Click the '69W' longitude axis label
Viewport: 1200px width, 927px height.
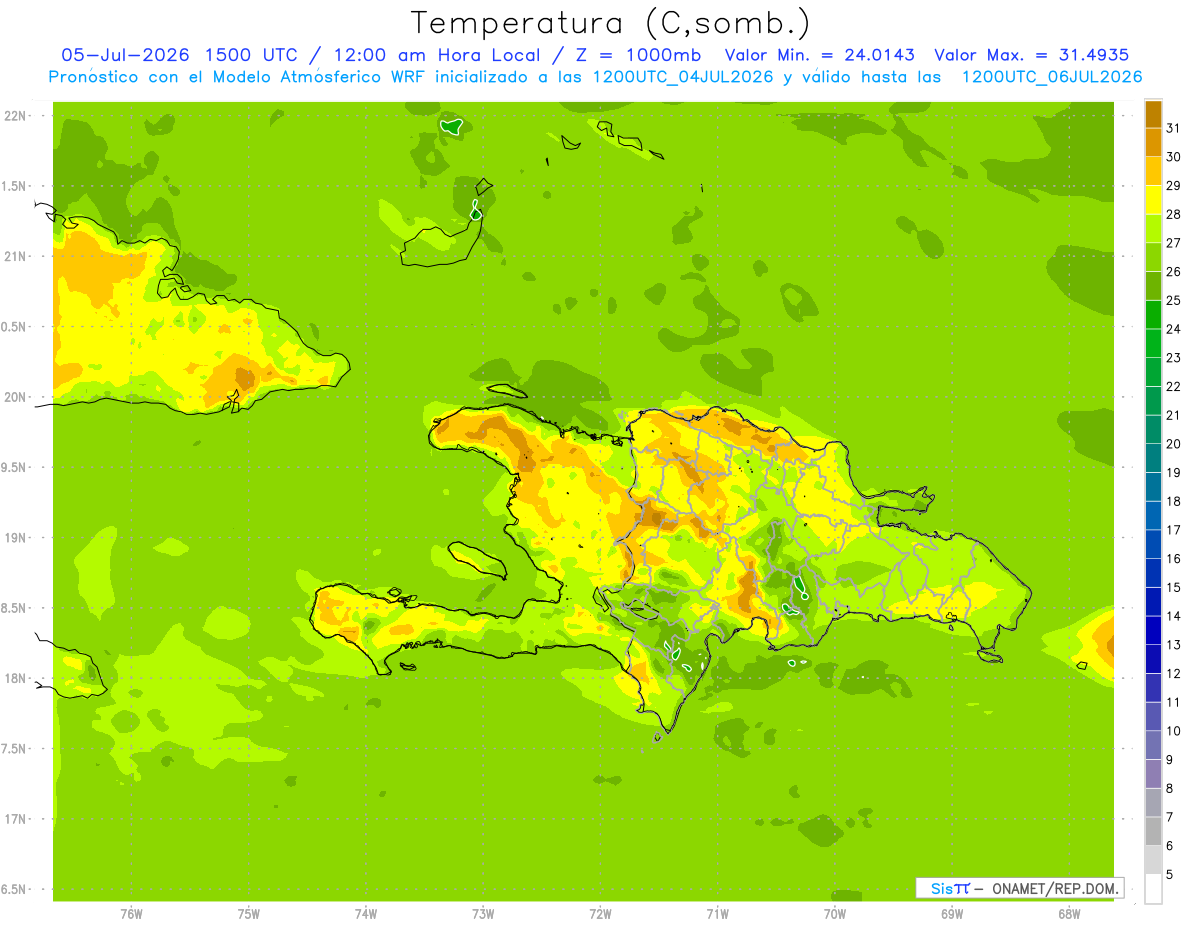[952, 914]
